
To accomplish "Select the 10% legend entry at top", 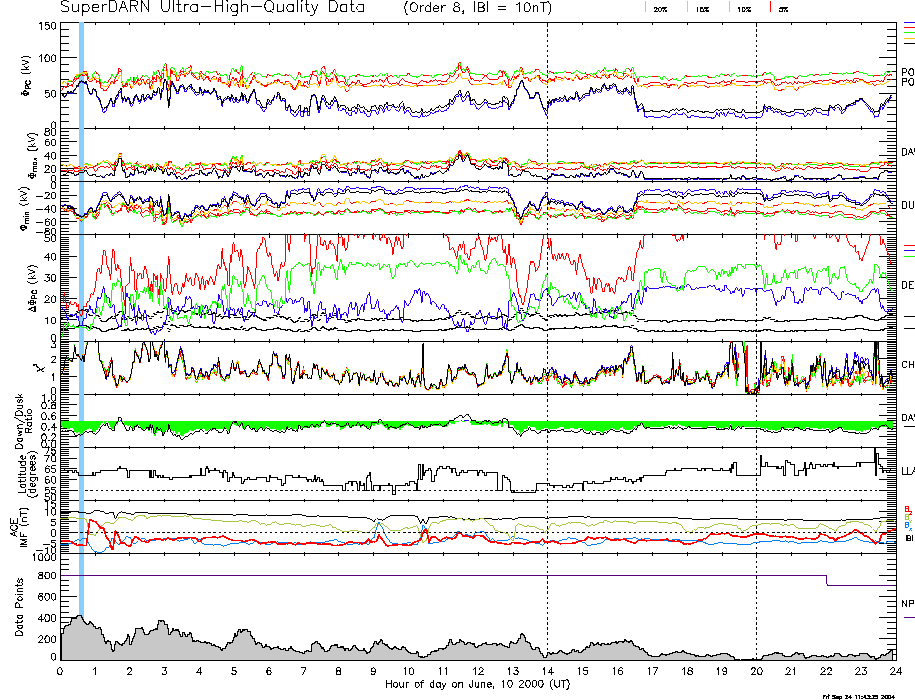I will pyautogui.click(x=742, y=8).
